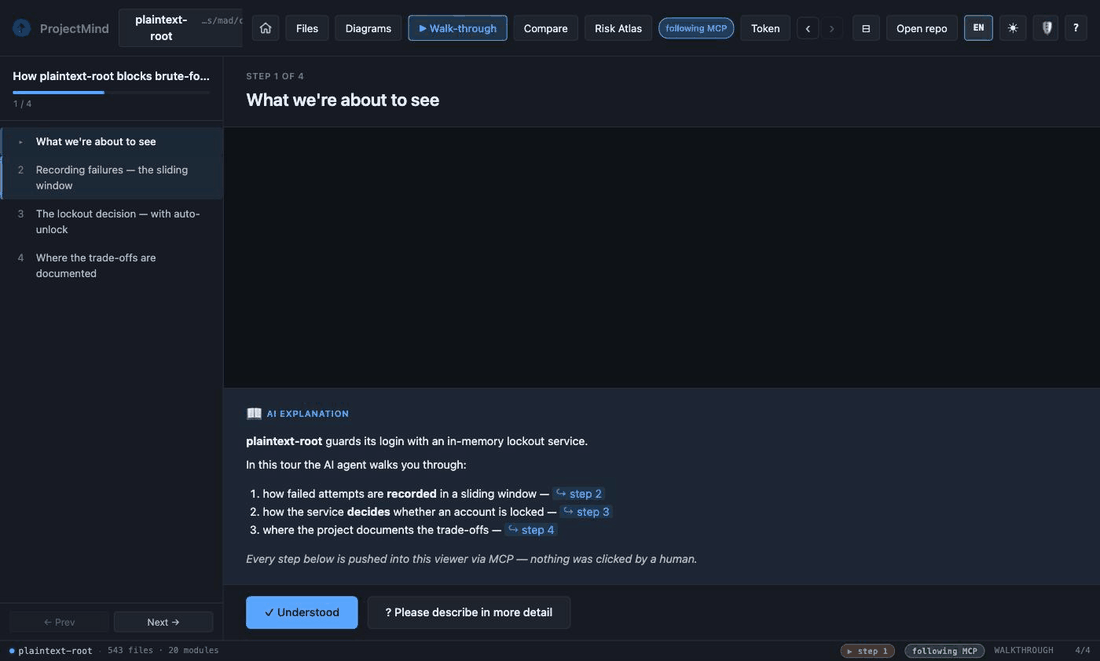Click the Open repo button
The height and width of the screenshot is (661, 1100).
[921, 28]
